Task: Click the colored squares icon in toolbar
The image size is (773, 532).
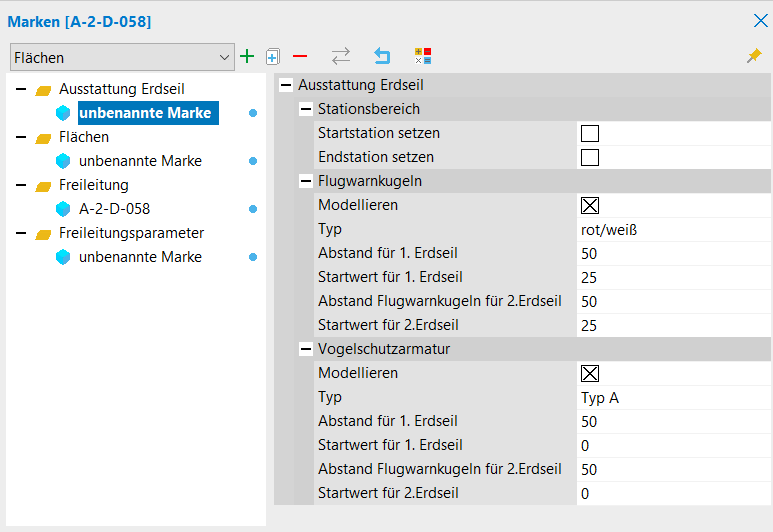Action: click(x=423, y=57)
